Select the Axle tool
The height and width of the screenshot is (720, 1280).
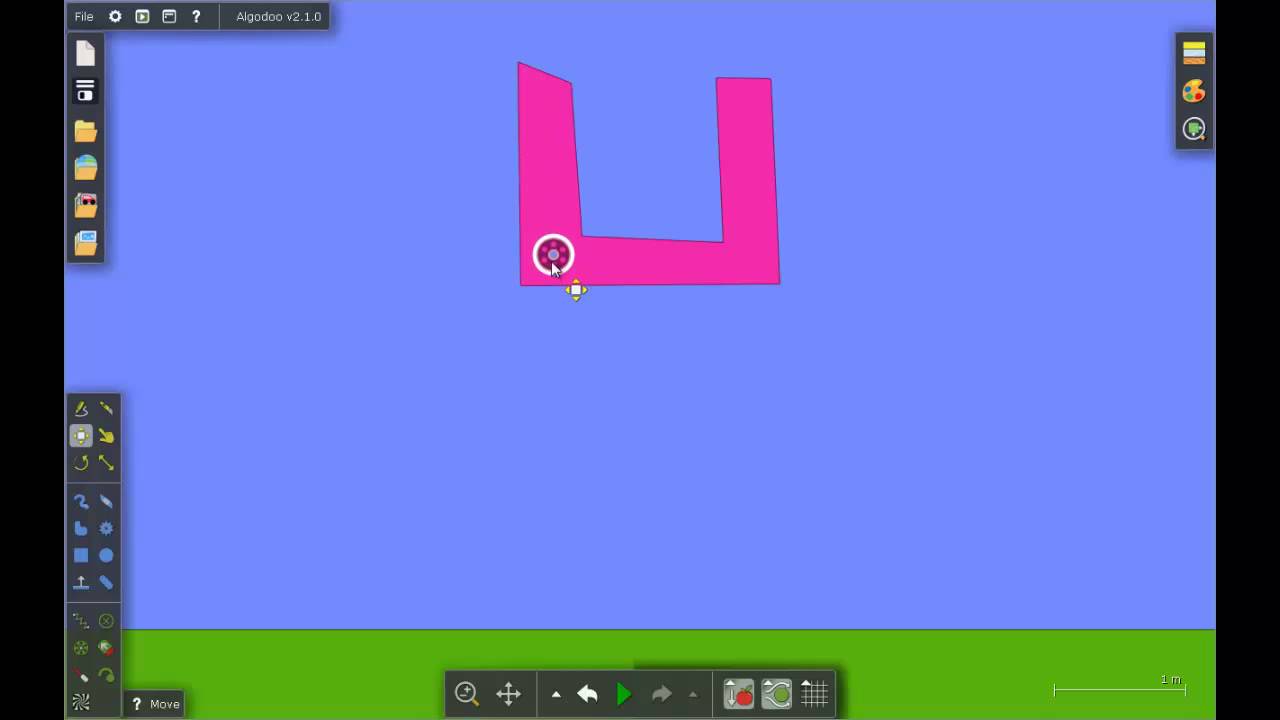(x=81, y=648)
